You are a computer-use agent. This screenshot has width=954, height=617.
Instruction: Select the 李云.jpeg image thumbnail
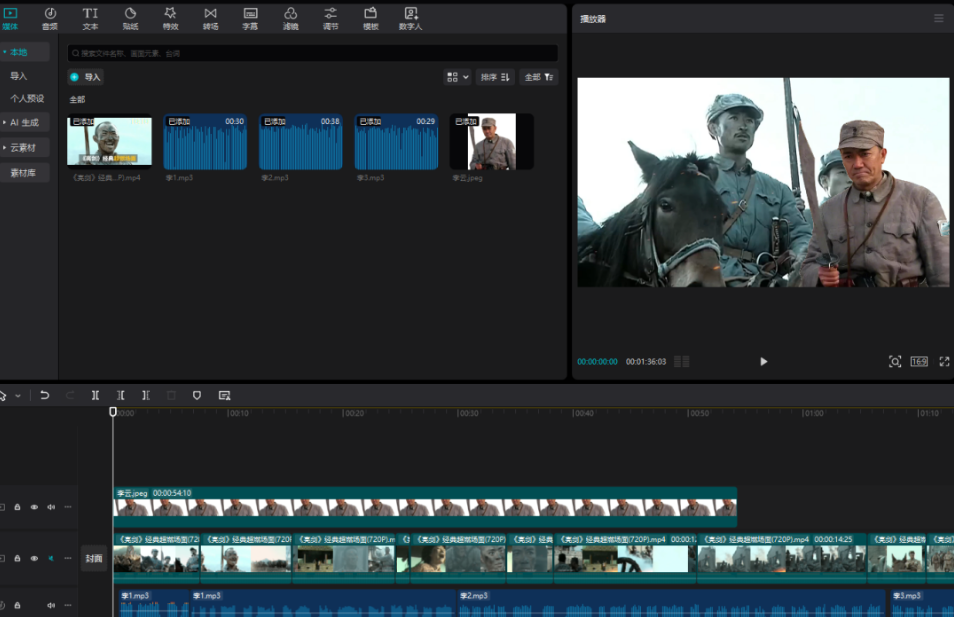coord(492,141)
